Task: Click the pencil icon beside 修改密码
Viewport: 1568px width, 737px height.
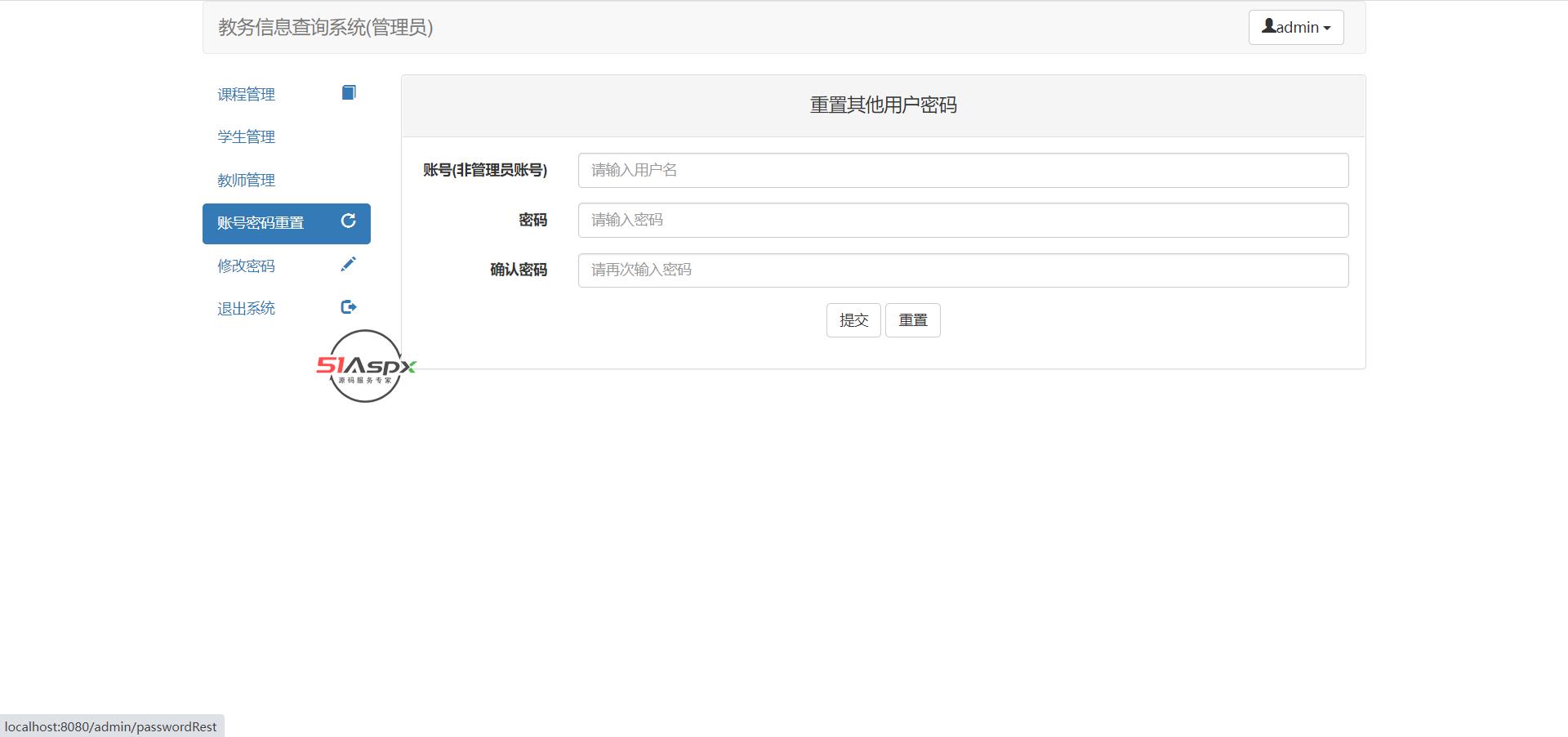Action: (x=349, y=264)
